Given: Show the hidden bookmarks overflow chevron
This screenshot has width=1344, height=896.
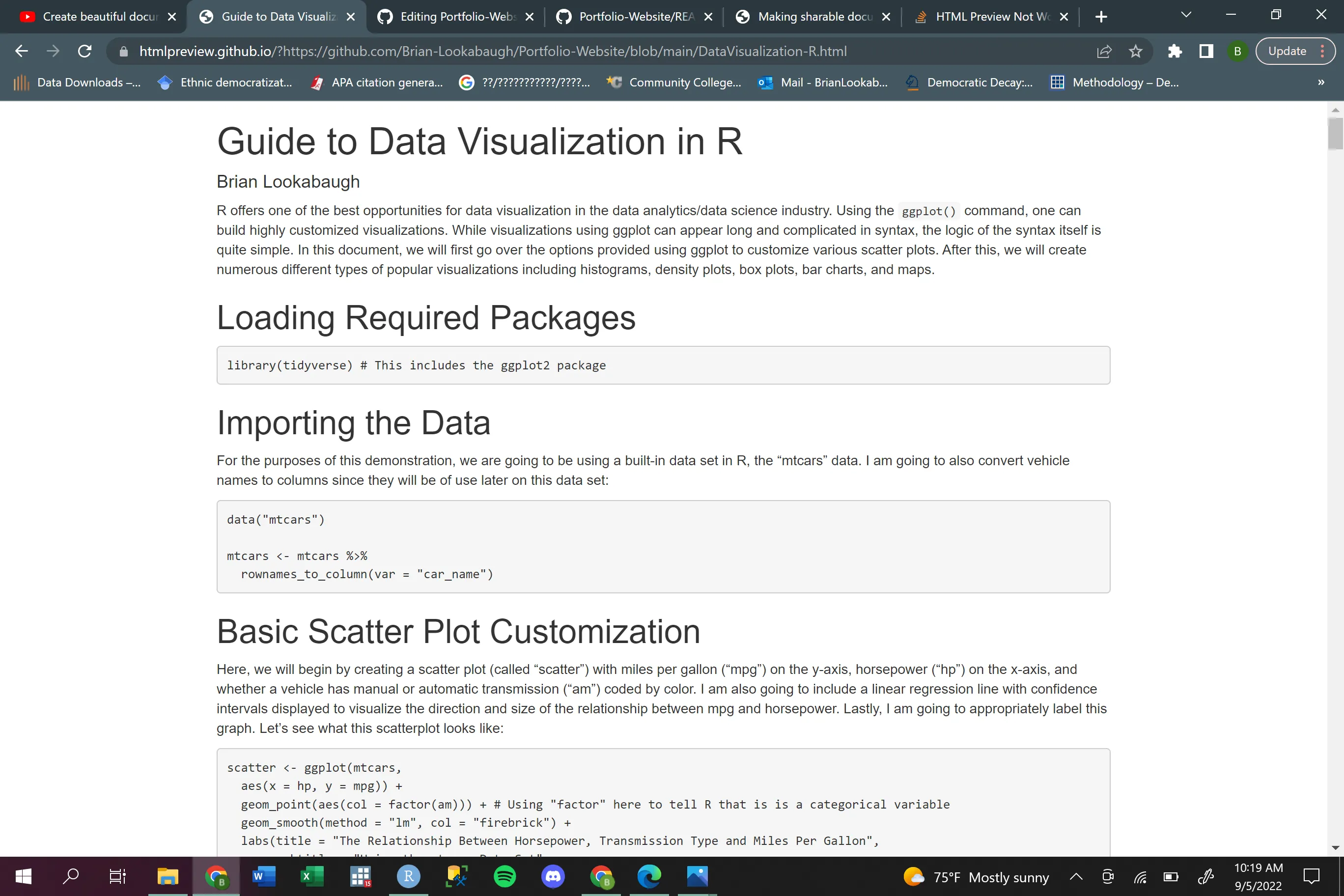Looking at the screenshot, I should coord(1320,83).
